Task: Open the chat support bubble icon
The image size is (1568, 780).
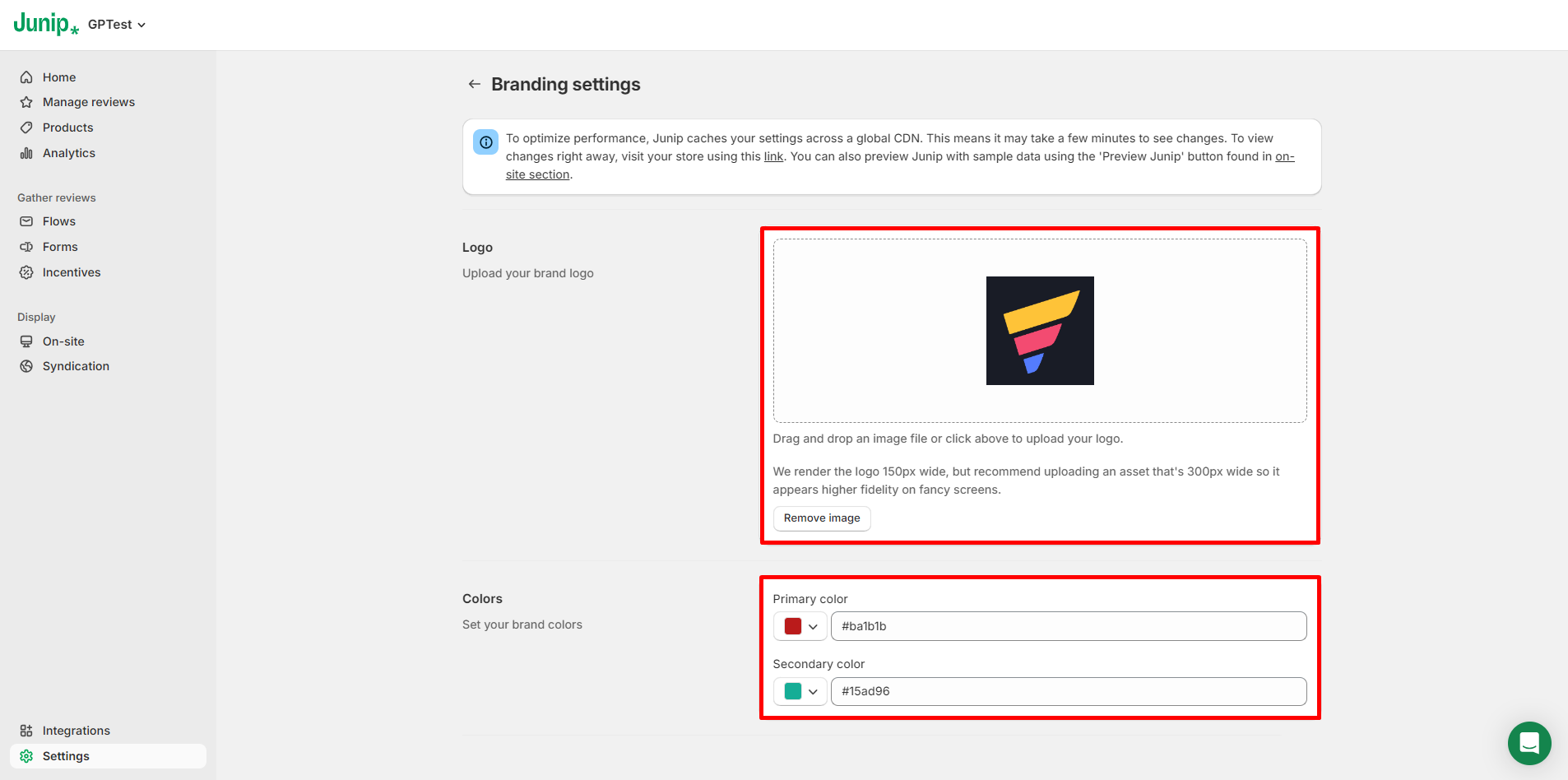Action: 1529,743
